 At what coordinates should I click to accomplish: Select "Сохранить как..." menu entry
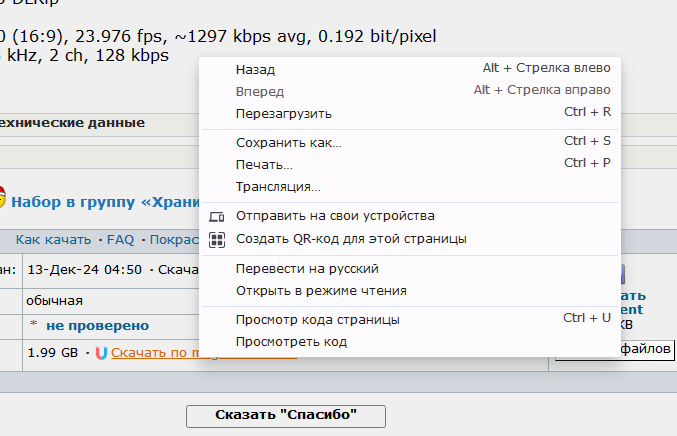(288, 143)
